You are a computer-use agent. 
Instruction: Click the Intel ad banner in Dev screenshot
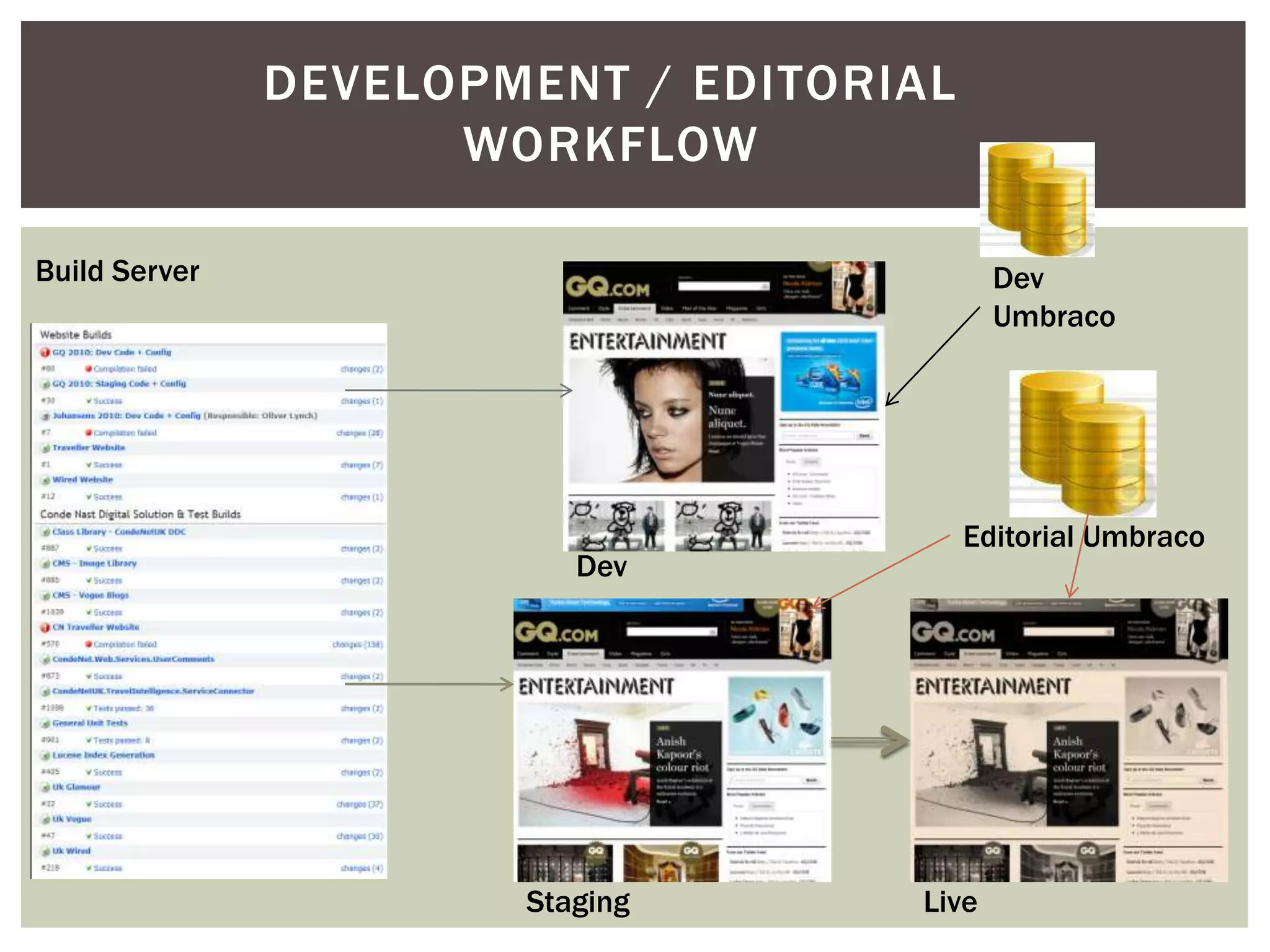(x=828, y=372)
